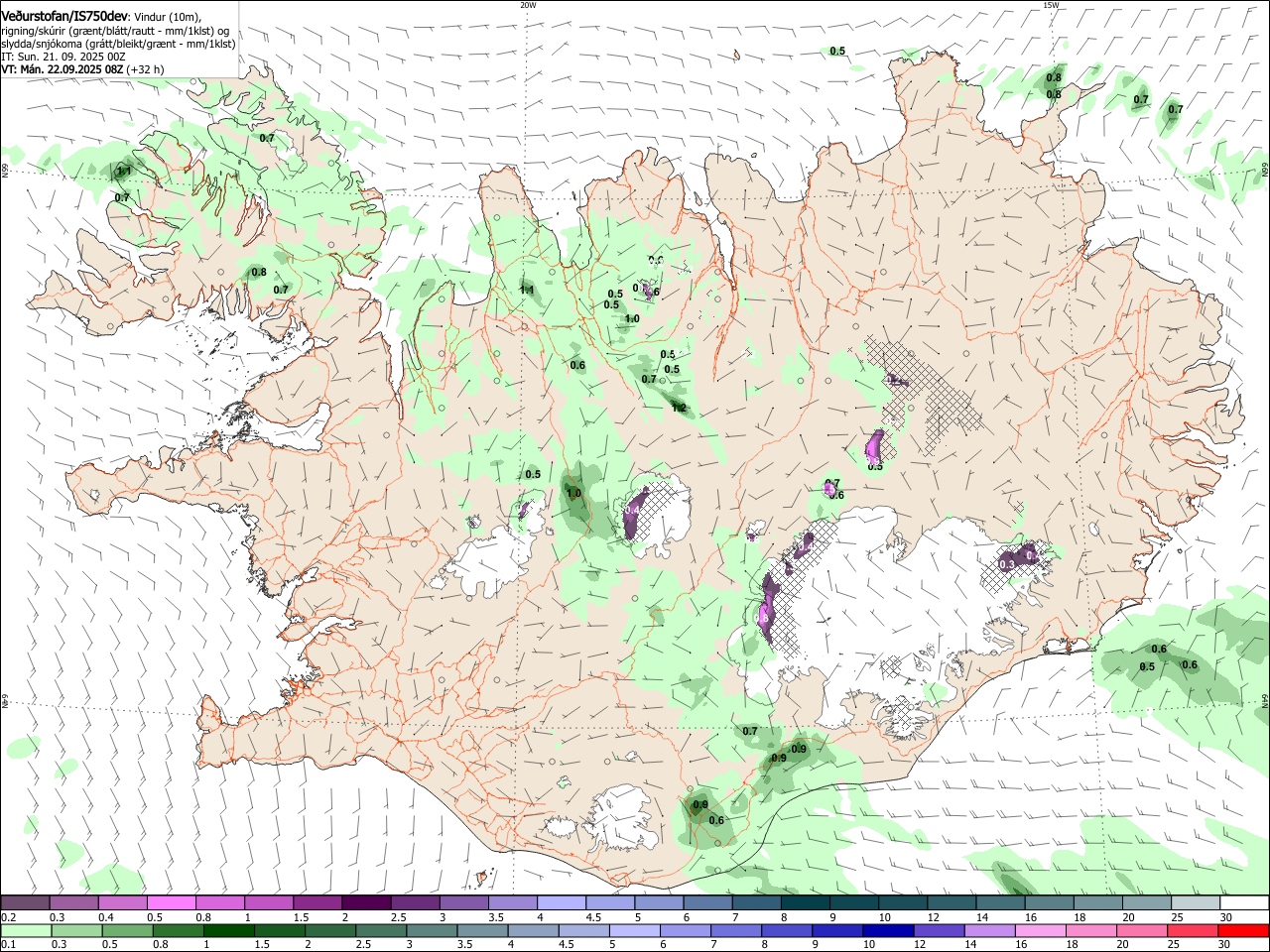Click the 1.2 precipitation value on the map
Screen dimensions: 1270x952
pos(679,408)
